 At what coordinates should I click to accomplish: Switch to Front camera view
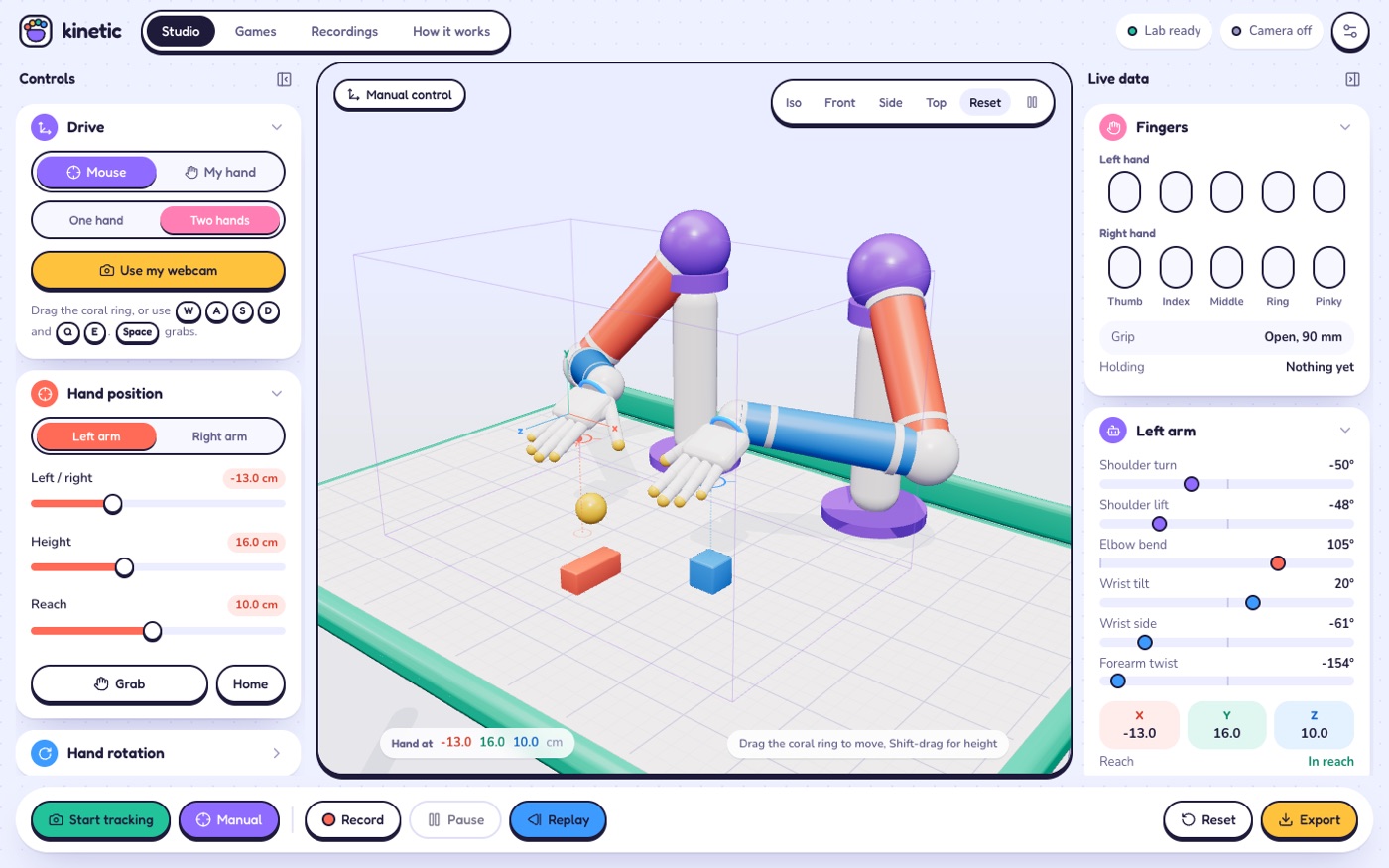[x=839, y=102]
